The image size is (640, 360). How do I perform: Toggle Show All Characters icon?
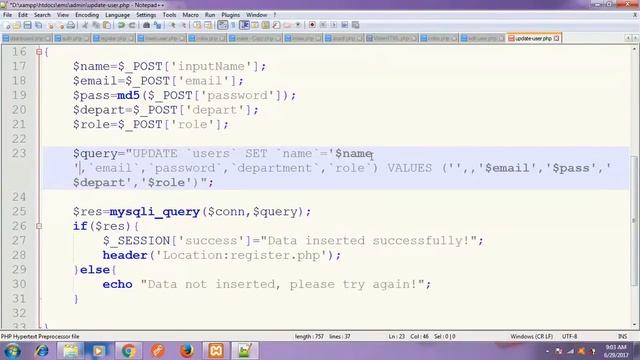[x=233, y=25]
